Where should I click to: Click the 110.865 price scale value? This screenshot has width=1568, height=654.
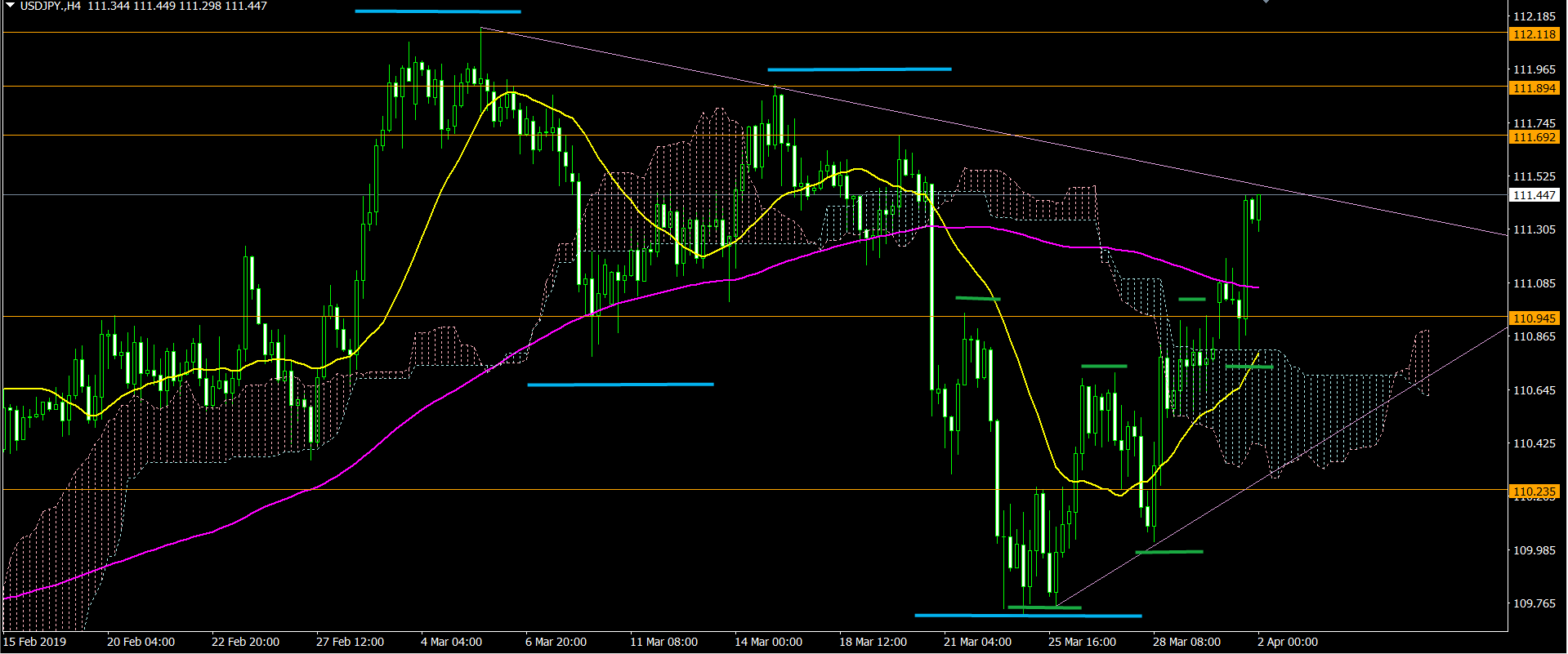(1534, 336)
